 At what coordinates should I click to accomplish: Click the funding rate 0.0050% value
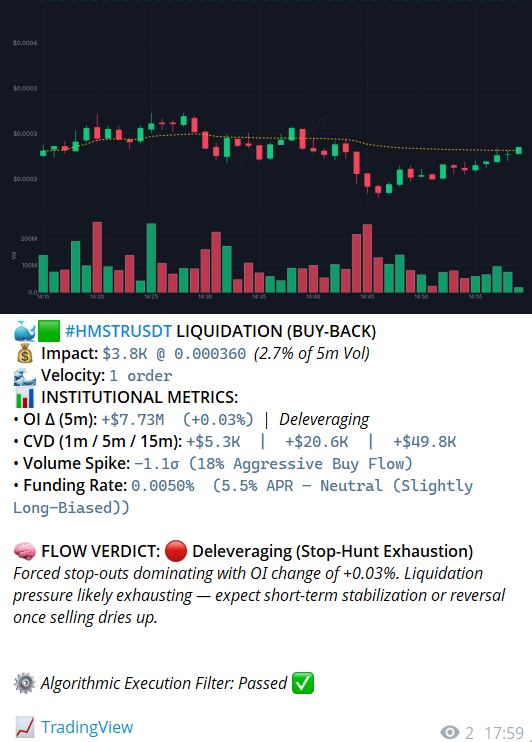click(163, 486)
